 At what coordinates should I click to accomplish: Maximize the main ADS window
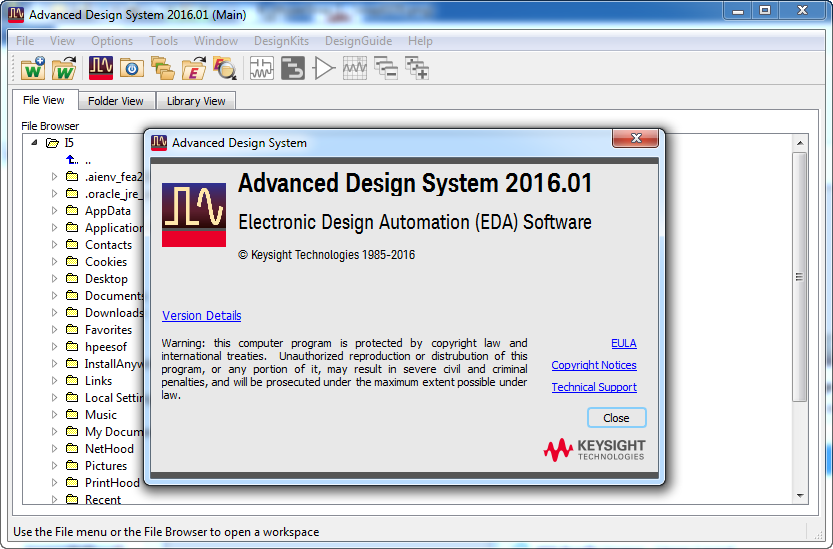pos(765,11)
